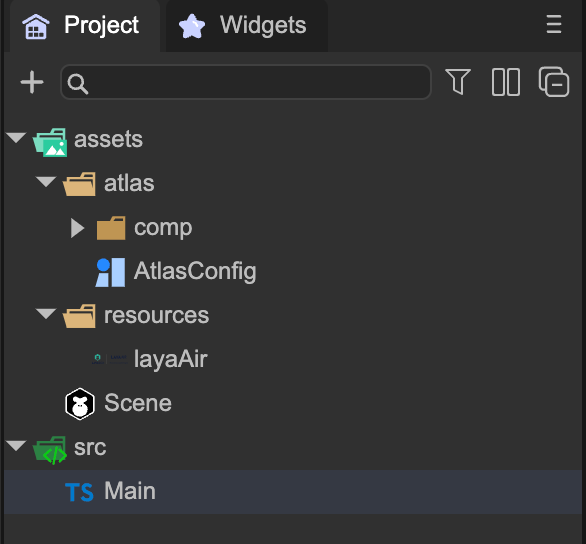Expand the comp folder arrow
Screen dimensions: 586x544
click(x=77, y=228)
